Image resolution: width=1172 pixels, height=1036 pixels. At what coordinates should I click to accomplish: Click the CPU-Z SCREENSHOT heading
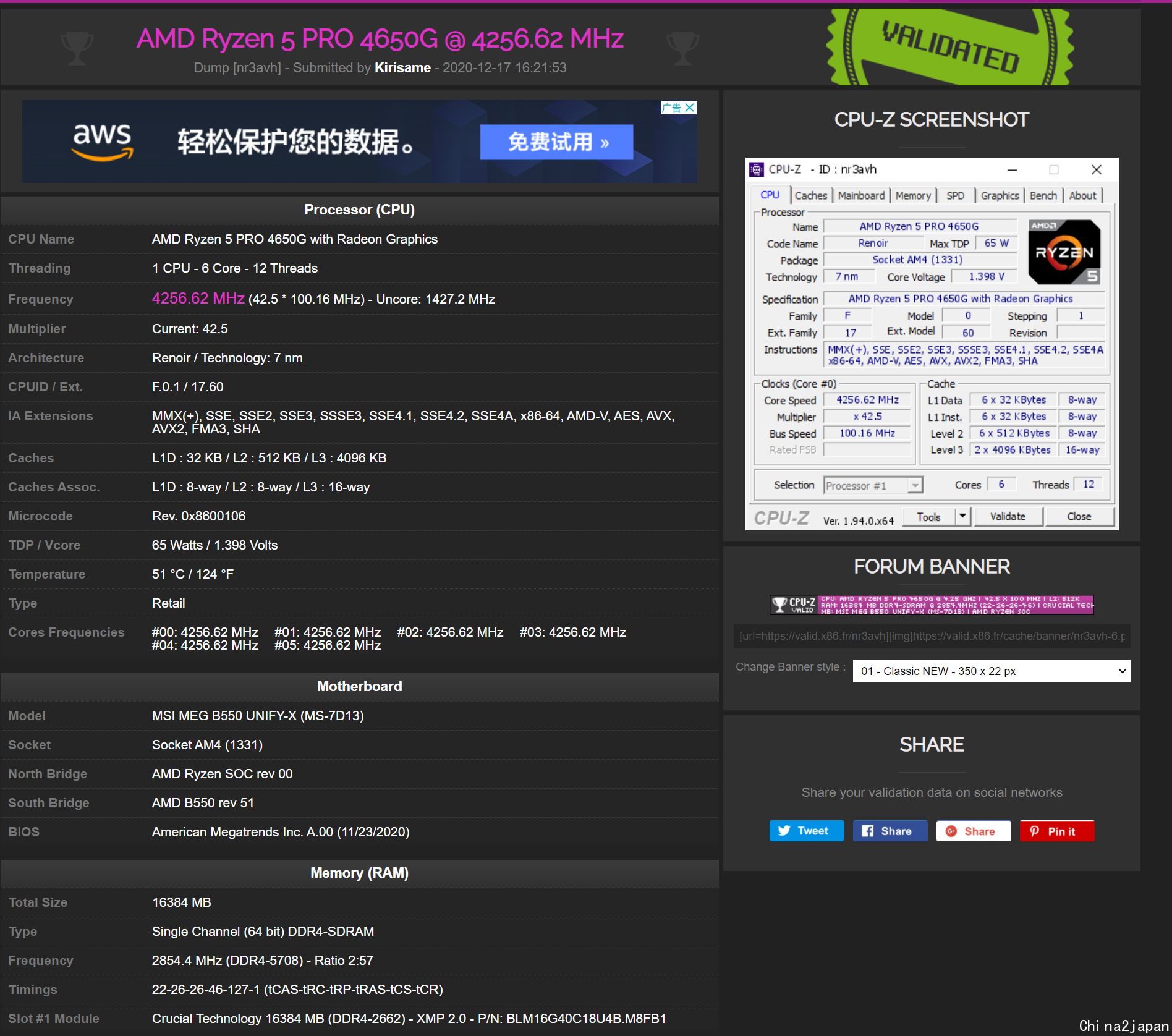pyautogui.click(x=932, y=120)
